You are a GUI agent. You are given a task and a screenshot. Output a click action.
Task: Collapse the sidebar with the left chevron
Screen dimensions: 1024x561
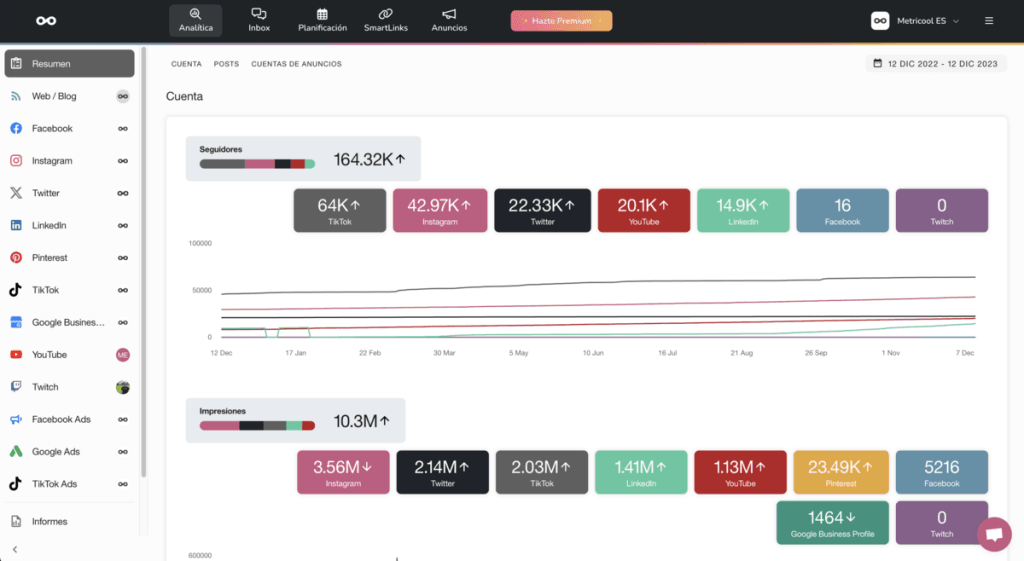tap(15, 549)
